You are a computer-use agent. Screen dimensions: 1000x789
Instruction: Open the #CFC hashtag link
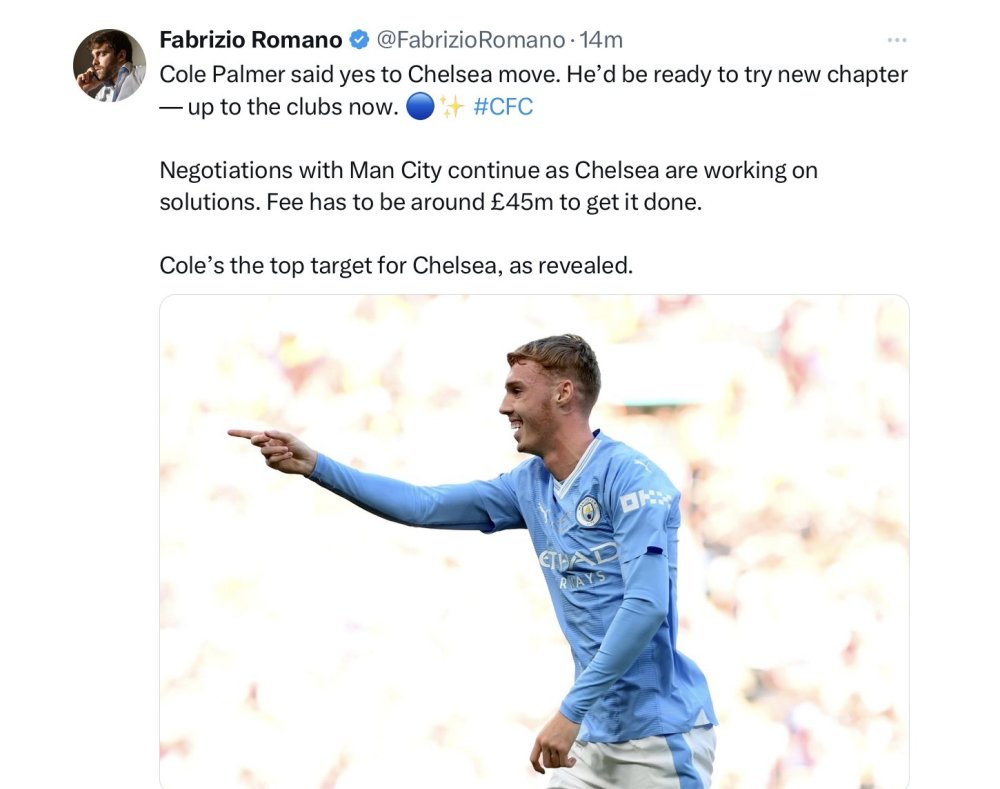point(503,107)
